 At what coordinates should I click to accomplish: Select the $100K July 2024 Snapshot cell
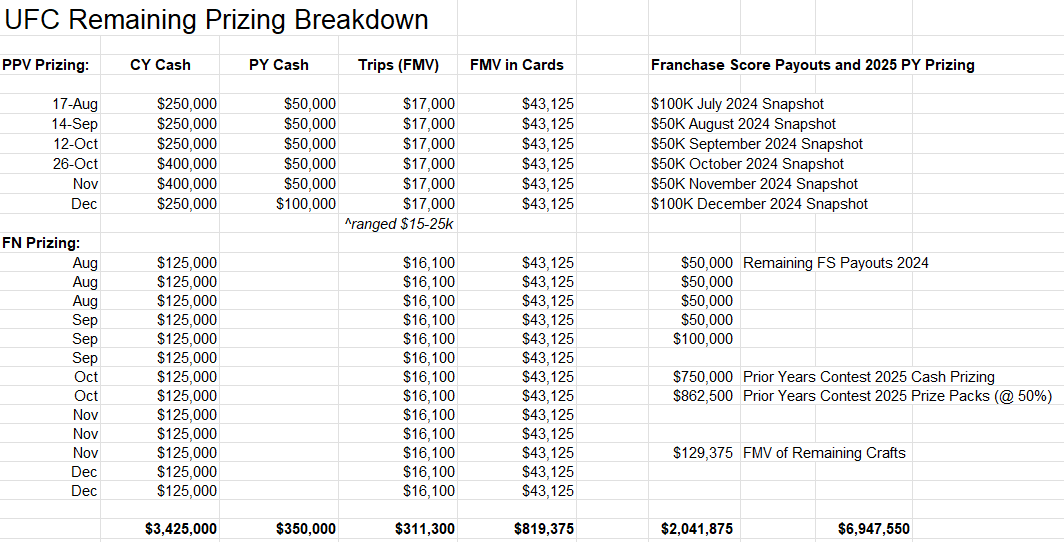[x=737, y=104]
